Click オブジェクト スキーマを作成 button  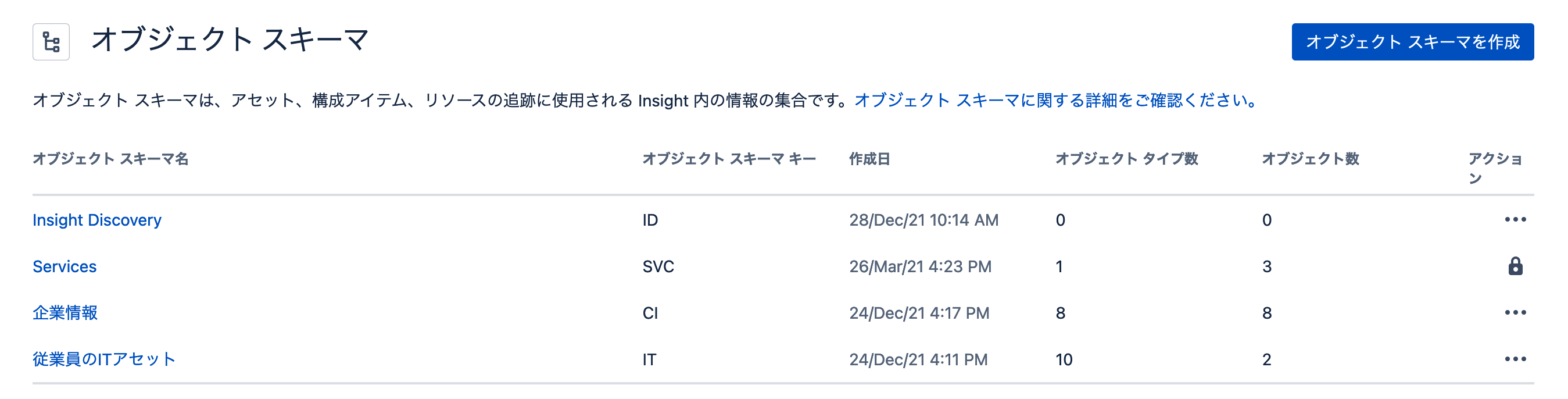tap(1412, 42)
